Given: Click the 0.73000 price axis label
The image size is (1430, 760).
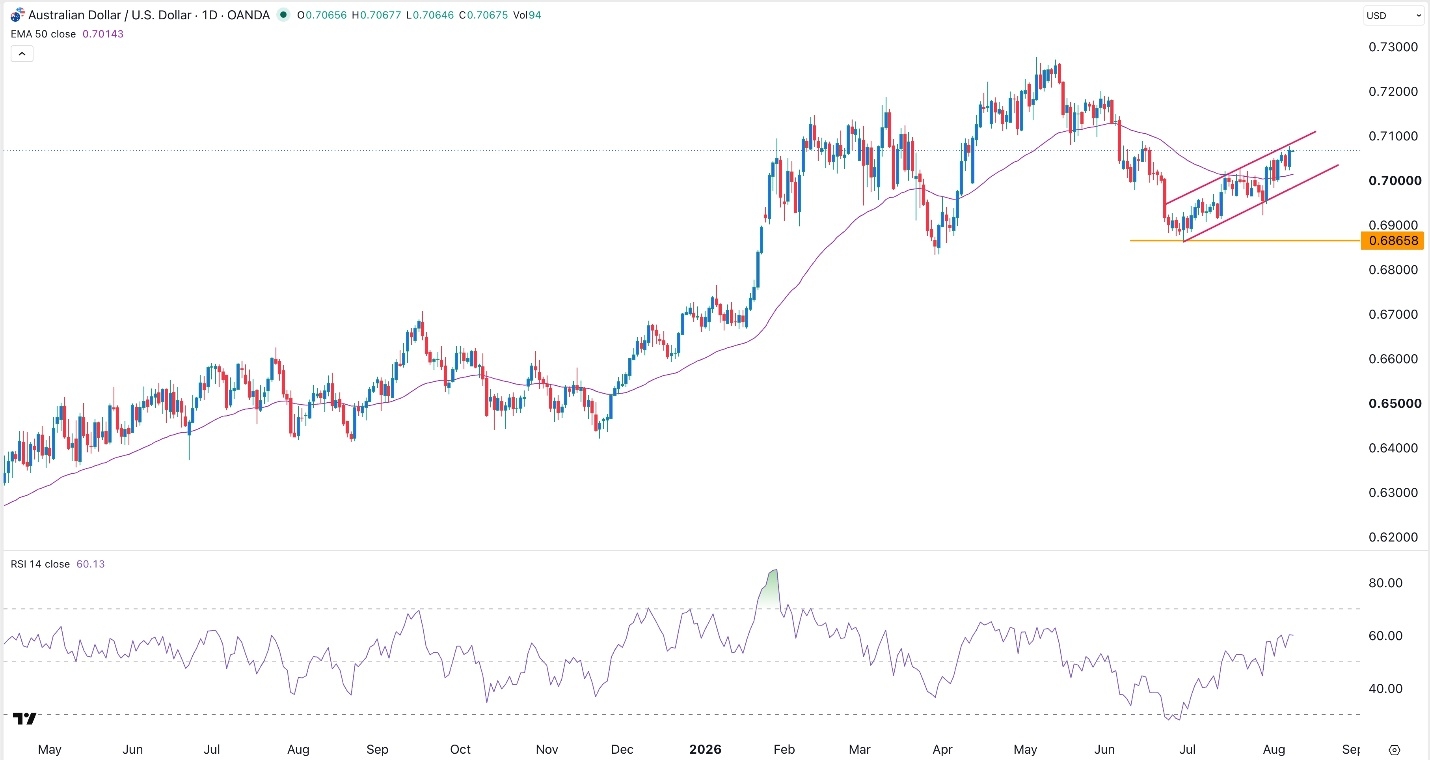Looking at the screenshot, I should 1393,47.
